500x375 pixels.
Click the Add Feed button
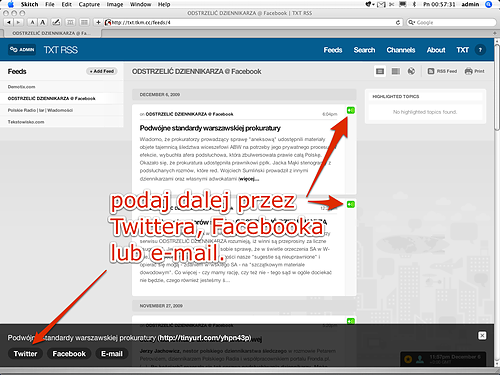[x=102, y=71]
